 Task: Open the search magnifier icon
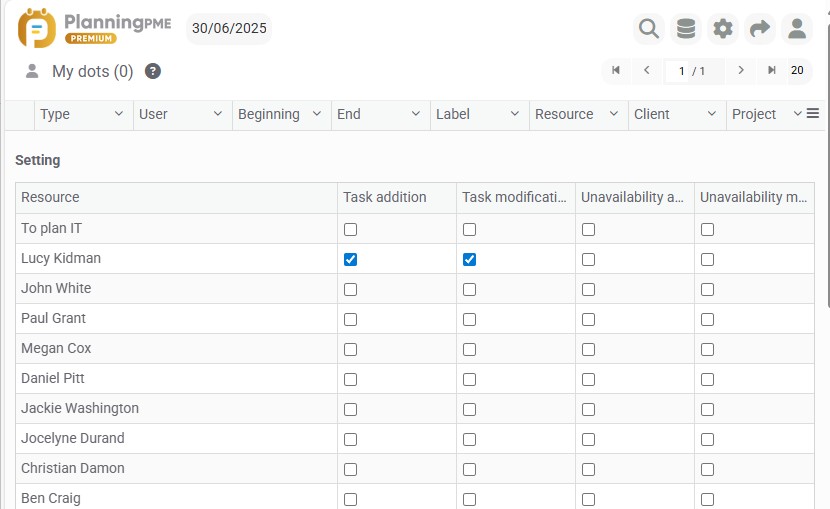pos(648,28)
